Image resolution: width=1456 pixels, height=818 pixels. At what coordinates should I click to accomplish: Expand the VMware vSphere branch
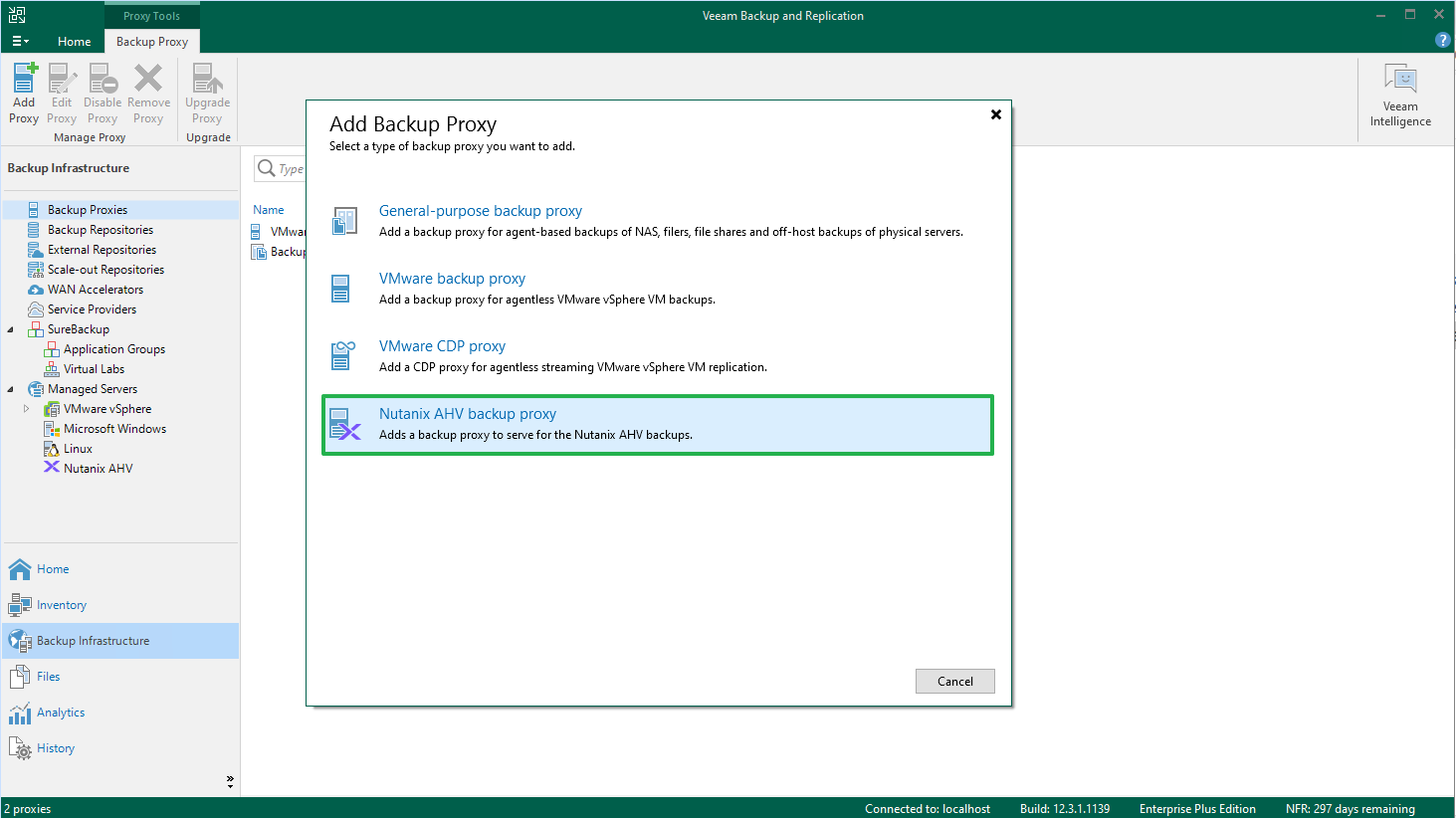[x=27, y=409]
